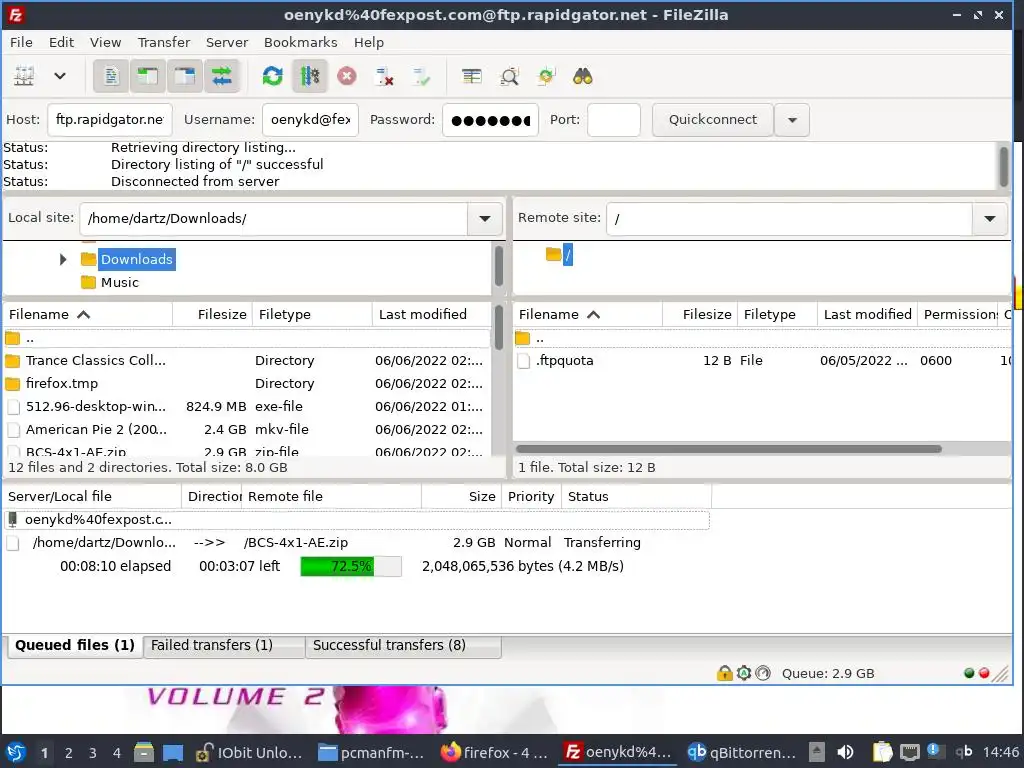Viewport: 1024px width, 768px height.
Task: Reconnect to the last server
Action: pyautogui.click(x=421, y=76)
